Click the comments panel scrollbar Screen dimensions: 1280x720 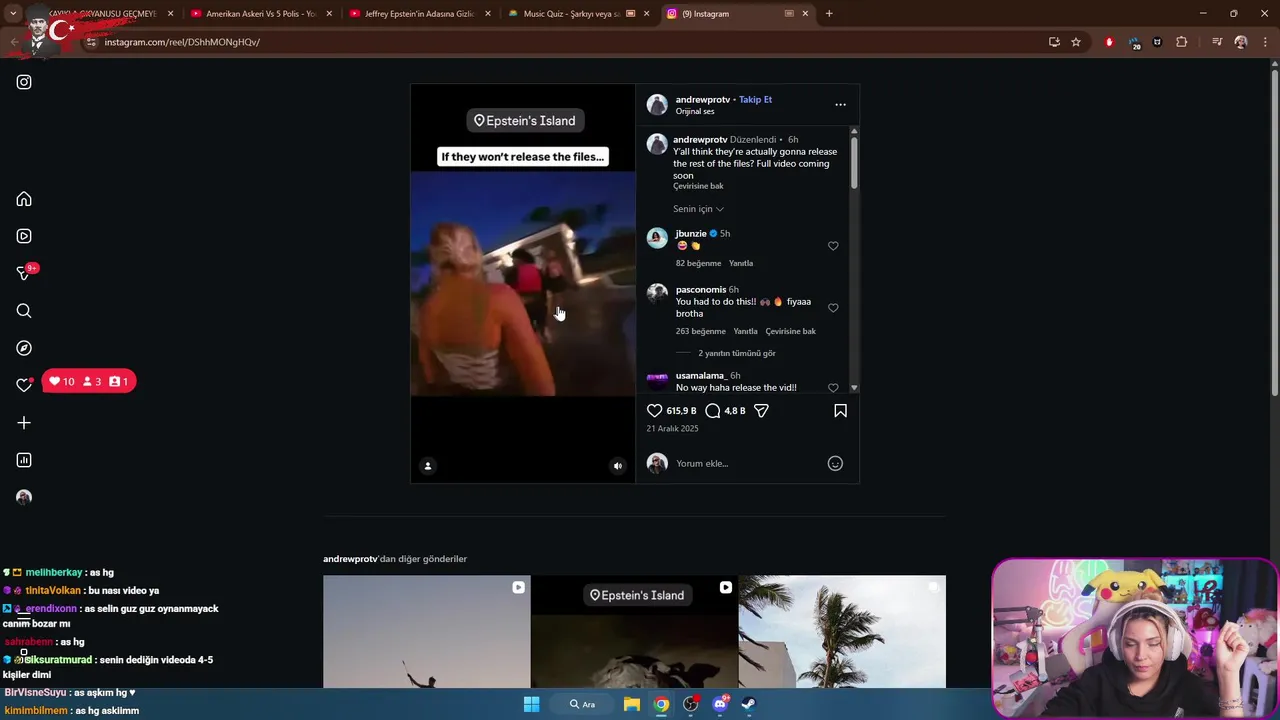(x=854, y=162)
